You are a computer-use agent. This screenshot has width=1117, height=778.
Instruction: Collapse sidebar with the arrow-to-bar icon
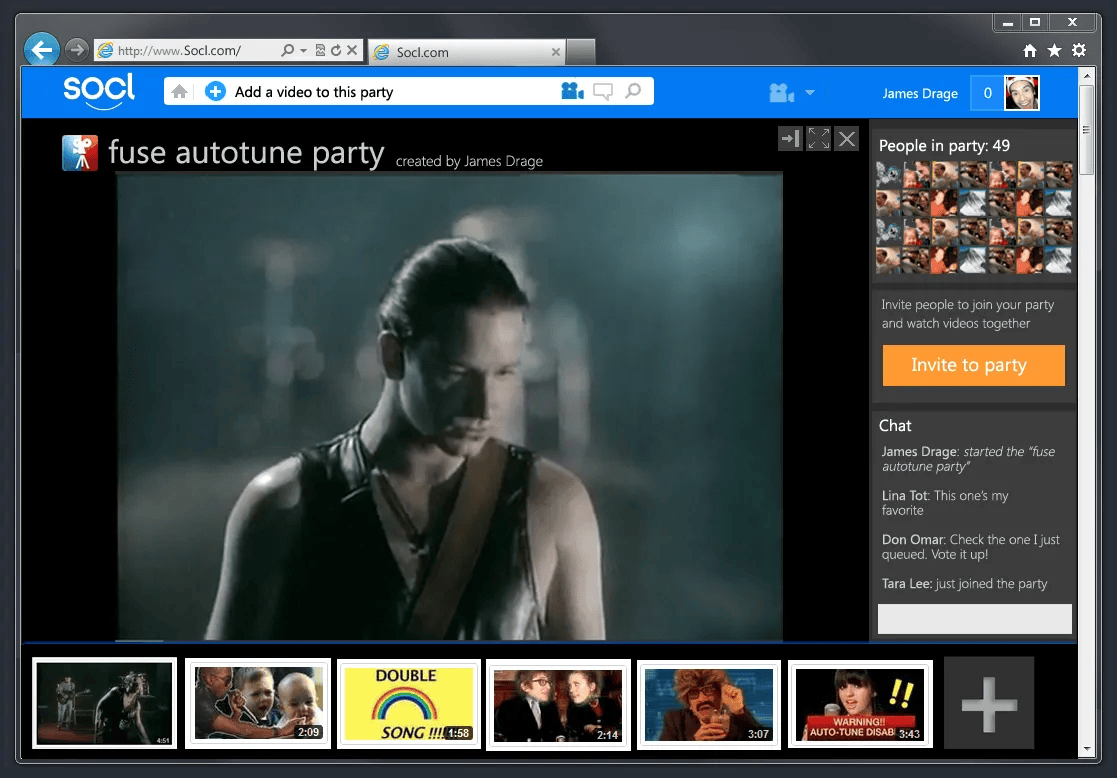(x=790, y=138)
